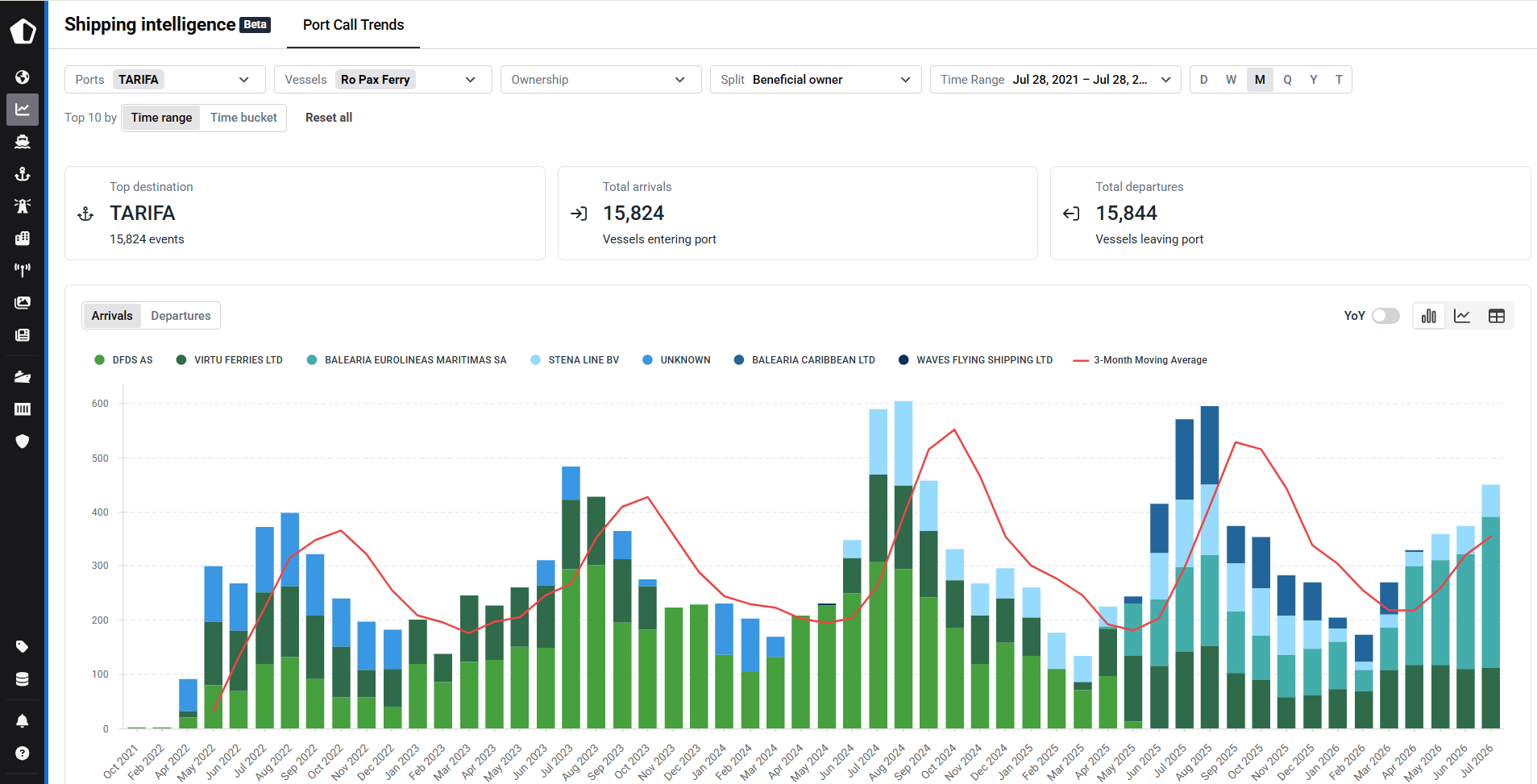The width and height of the screenshot is (1537, 784).
Task: Switch to table view
Action: (x=1497, y=316)
